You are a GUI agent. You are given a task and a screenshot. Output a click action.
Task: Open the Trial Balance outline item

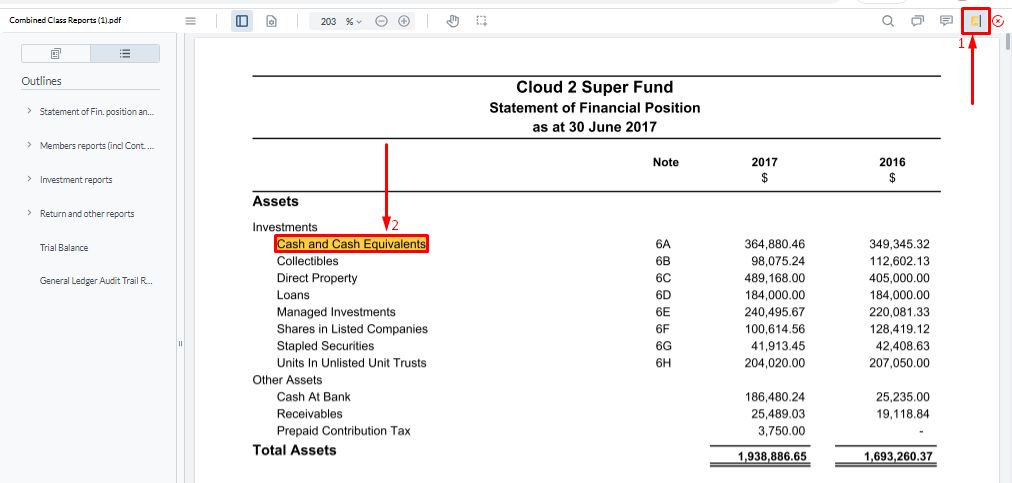click(64, 247)
